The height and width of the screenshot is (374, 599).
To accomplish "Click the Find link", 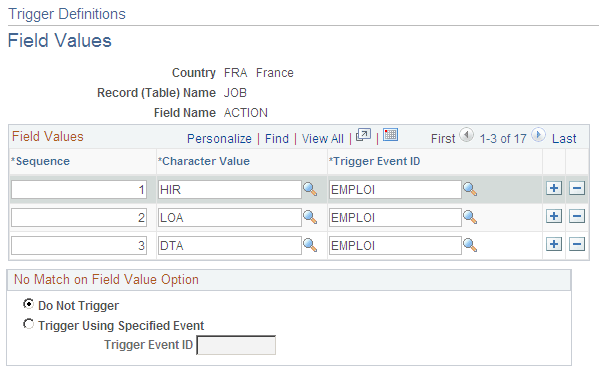I will (277, 138).
